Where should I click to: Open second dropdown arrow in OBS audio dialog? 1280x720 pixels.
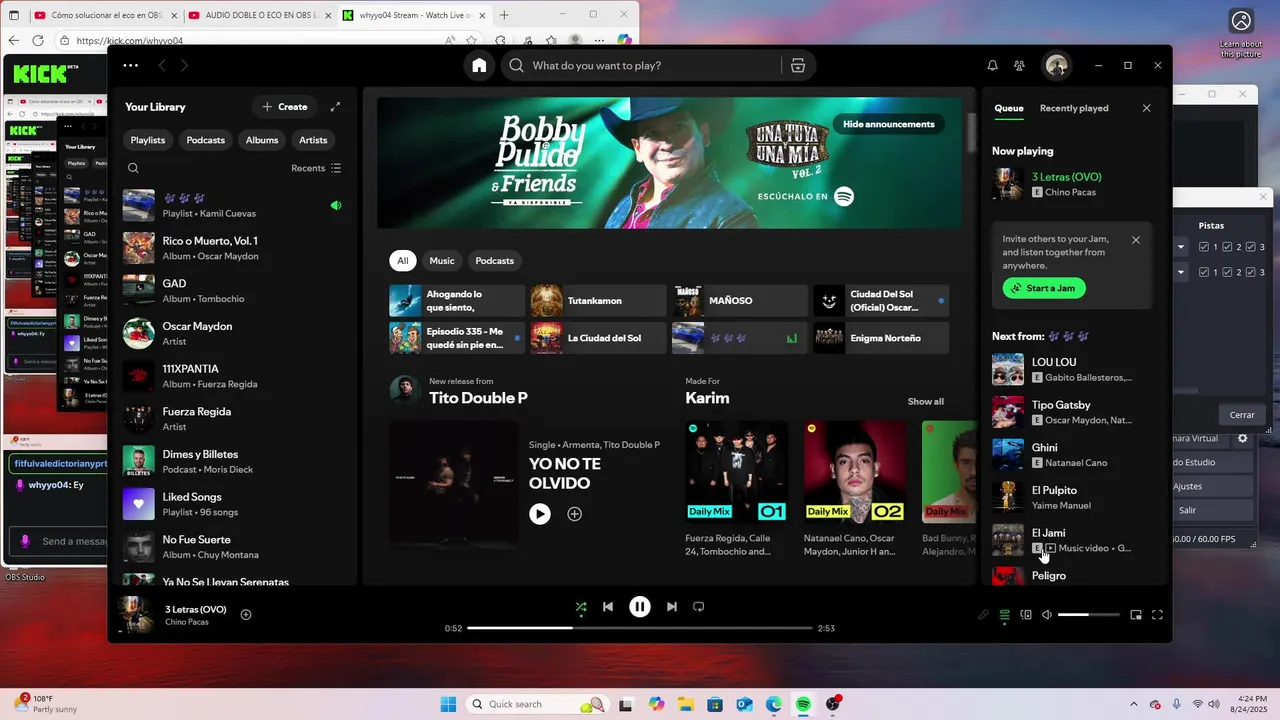click(x=1181, y=272)
